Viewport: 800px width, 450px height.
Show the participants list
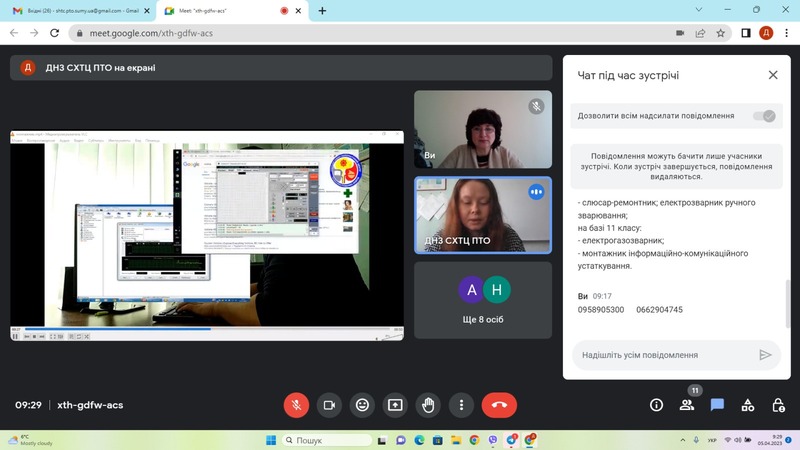tap(687, 405)
